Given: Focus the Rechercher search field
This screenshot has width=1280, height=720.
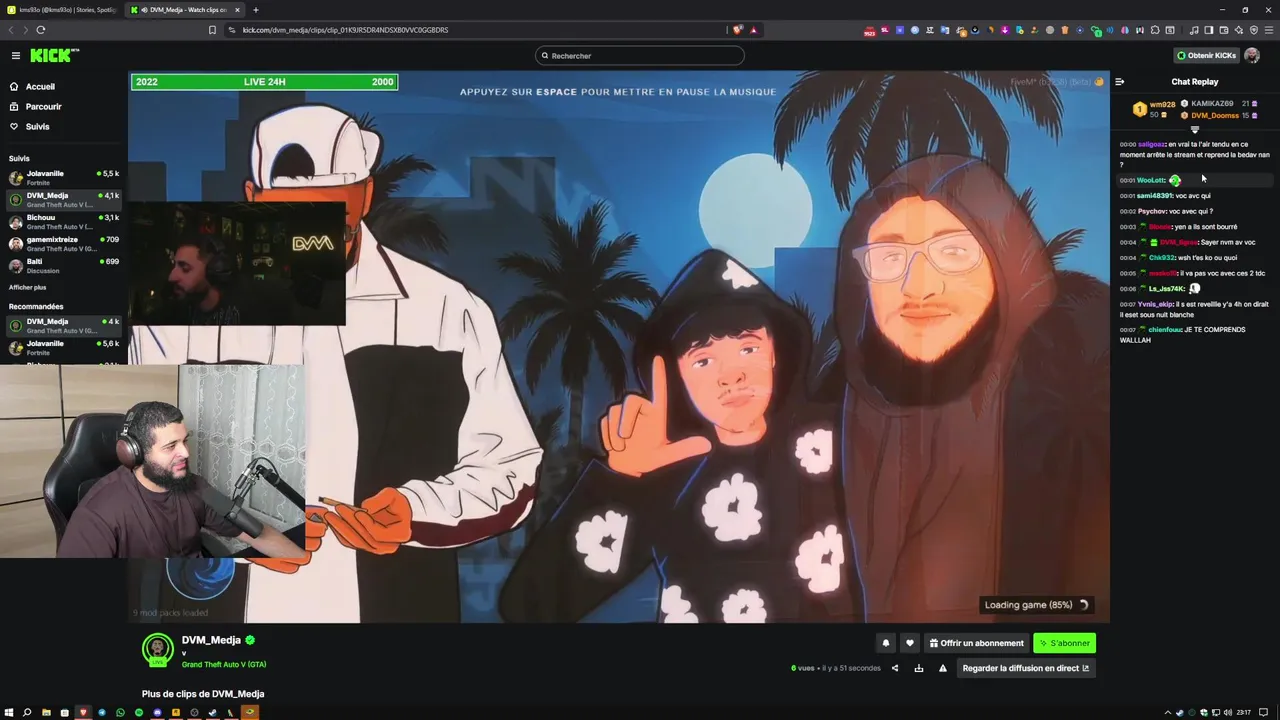Looking at the screenshot, I should click(640, 56).
